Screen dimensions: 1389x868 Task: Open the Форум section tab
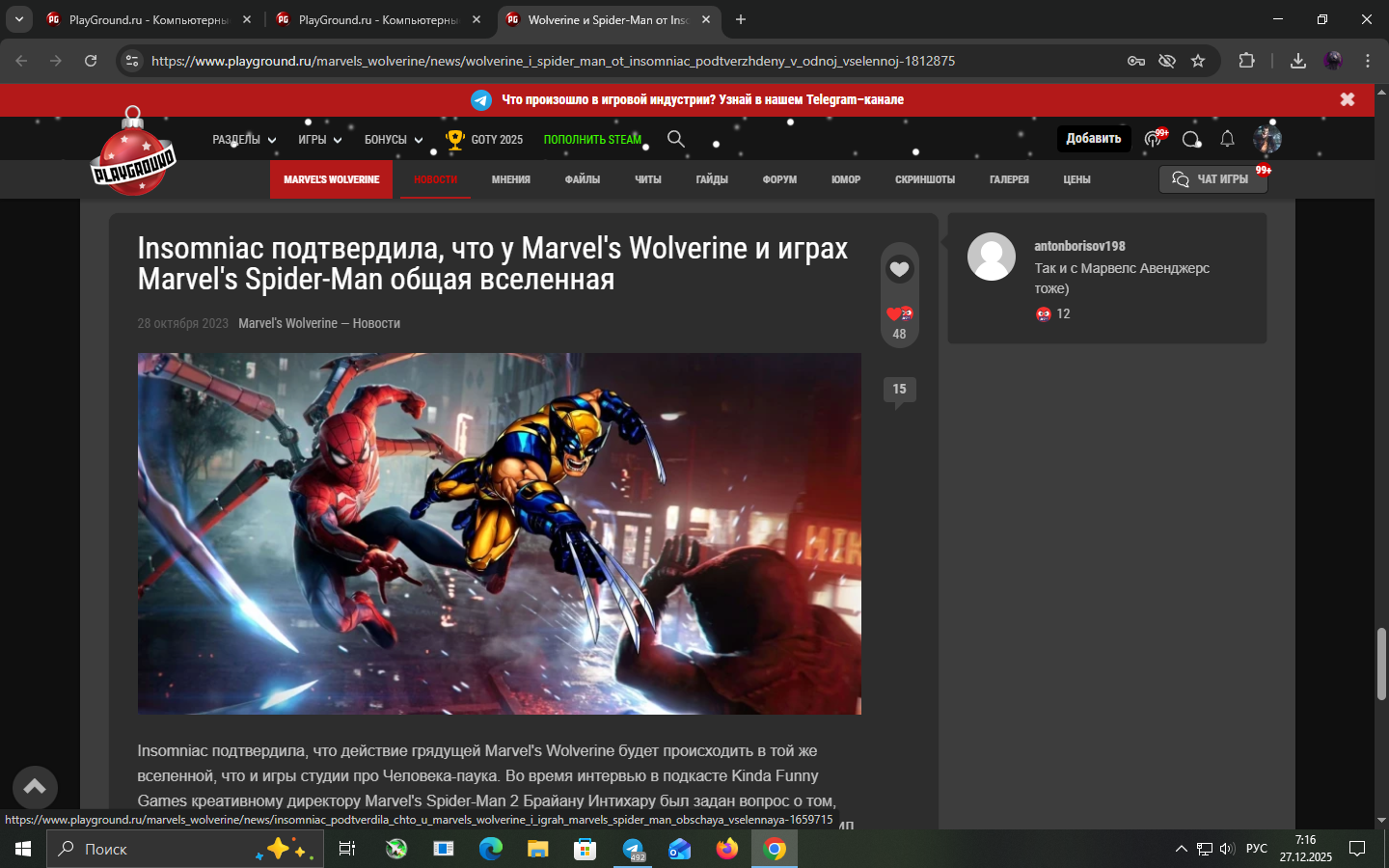[x=779, y=179]
